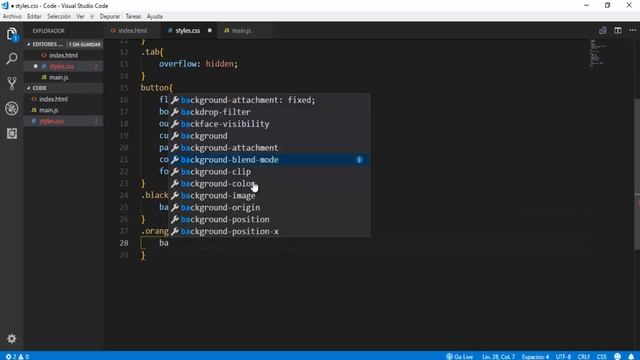The height and width of the screenshot is (360, 640).
Task: Select background-clip suggestion
Action: 270,171
